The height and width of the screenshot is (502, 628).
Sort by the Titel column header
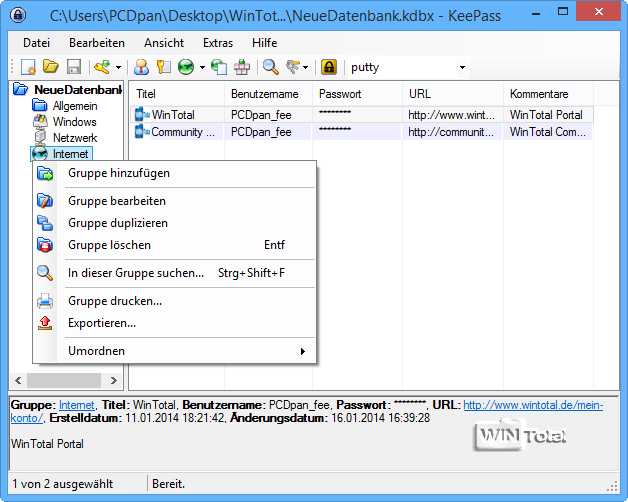[177, 94]
